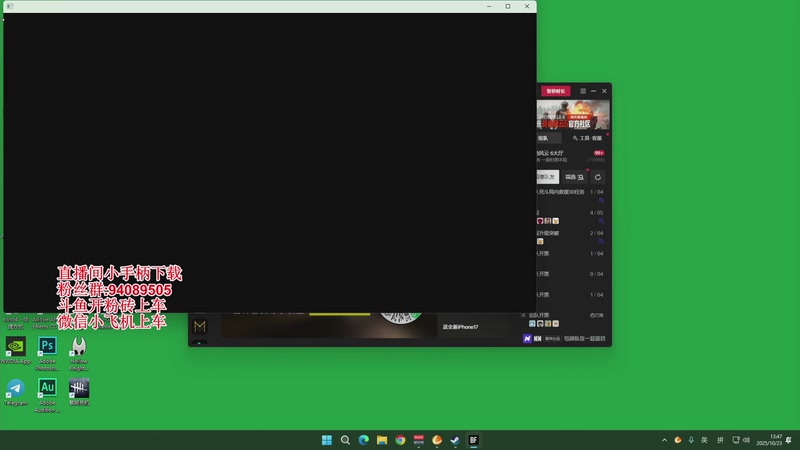800x450 pixels.
Task: Click the official community banner image
Action: click(x=573, y=114)
